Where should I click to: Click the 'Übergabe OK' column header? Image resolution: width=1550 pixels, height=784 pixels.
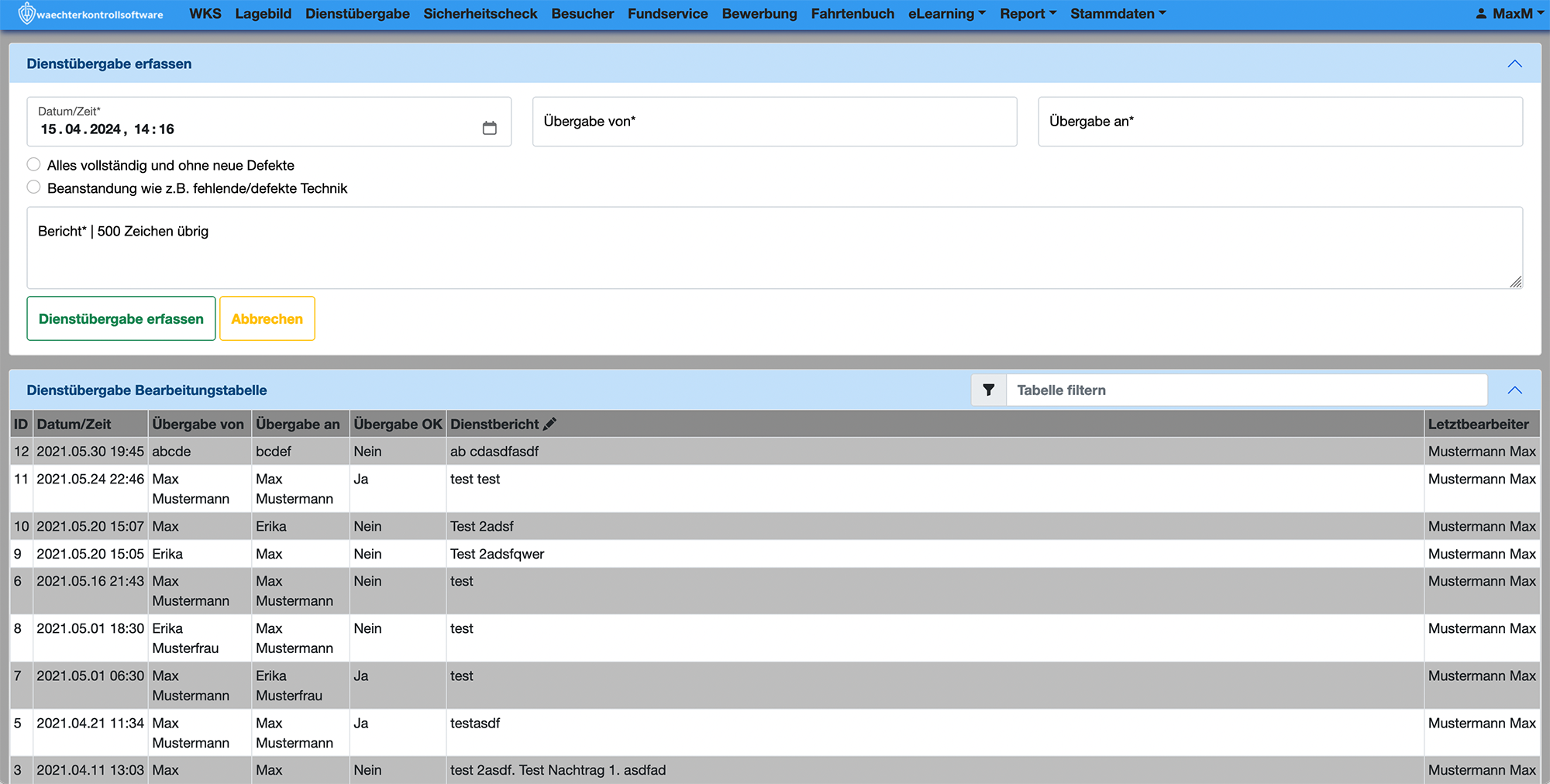[x=398, y=424]
